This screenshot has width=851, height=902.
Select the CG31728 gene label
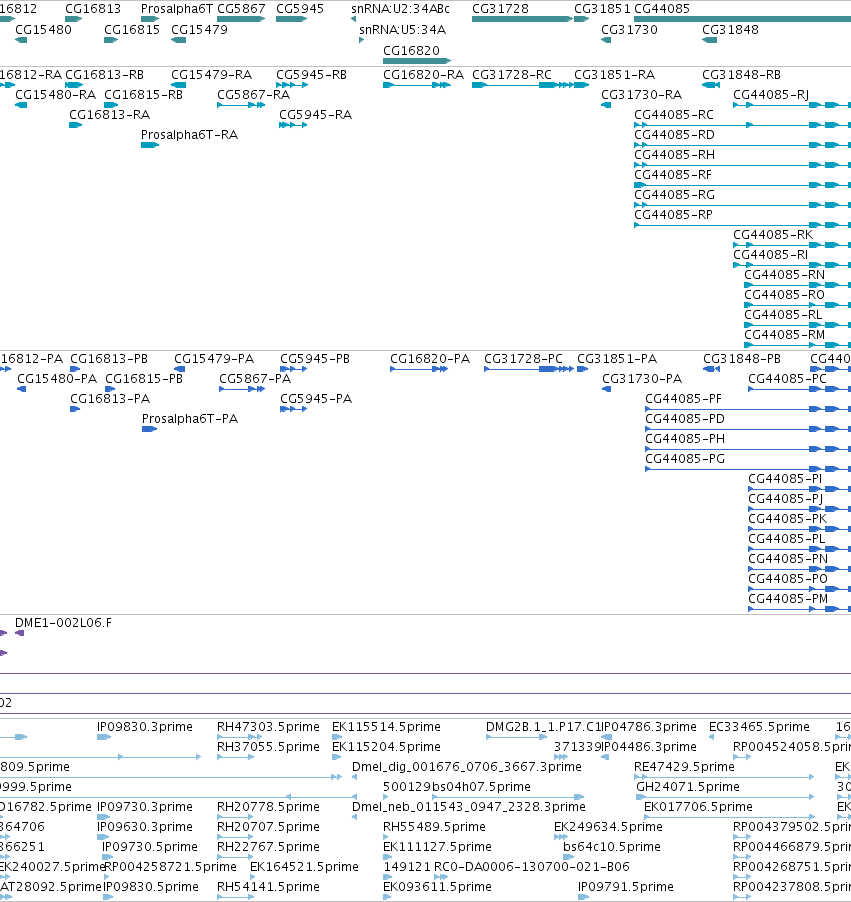coord(500,9)
